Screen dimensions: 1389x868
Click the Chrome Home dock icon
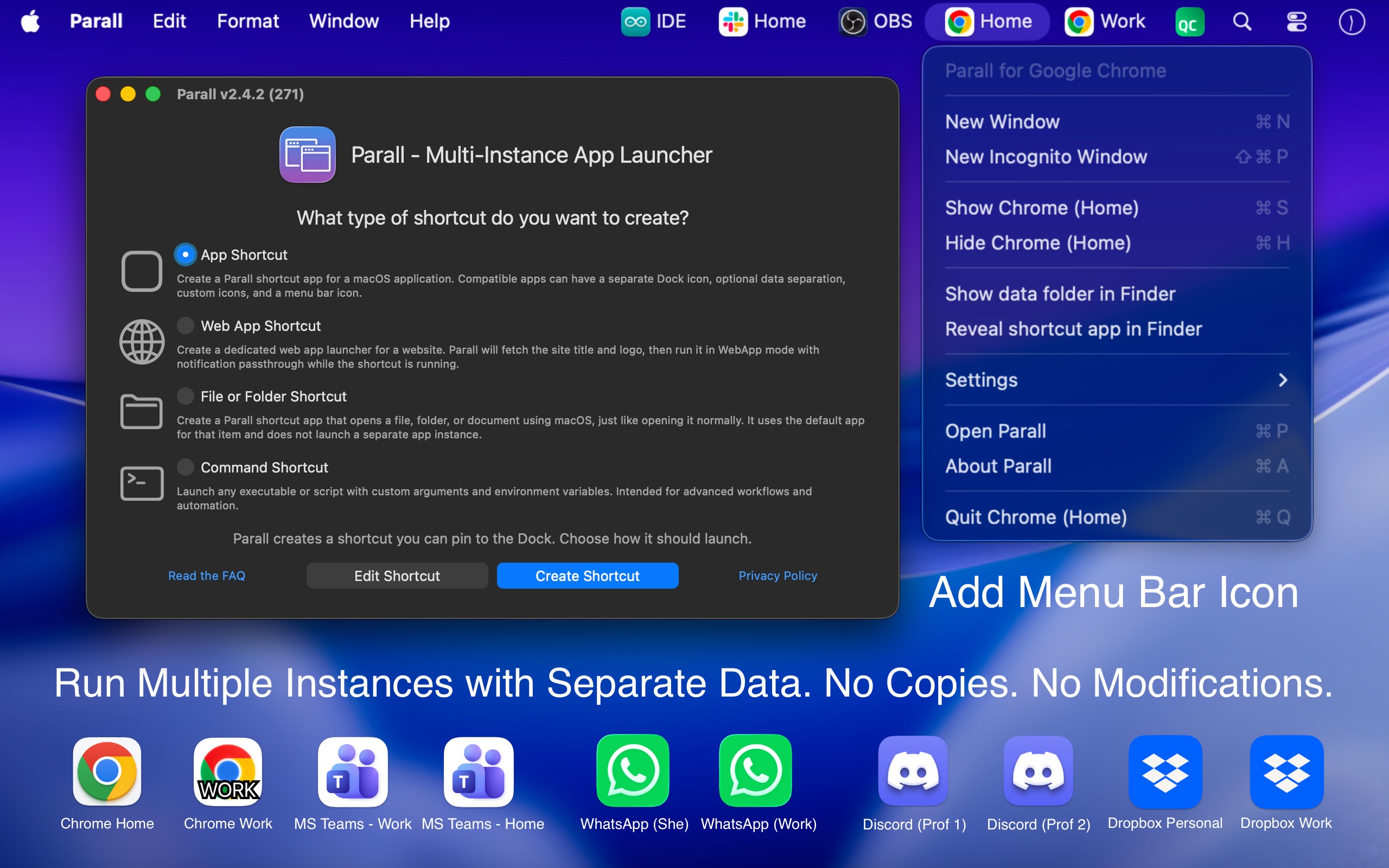[x=107, y=771]
